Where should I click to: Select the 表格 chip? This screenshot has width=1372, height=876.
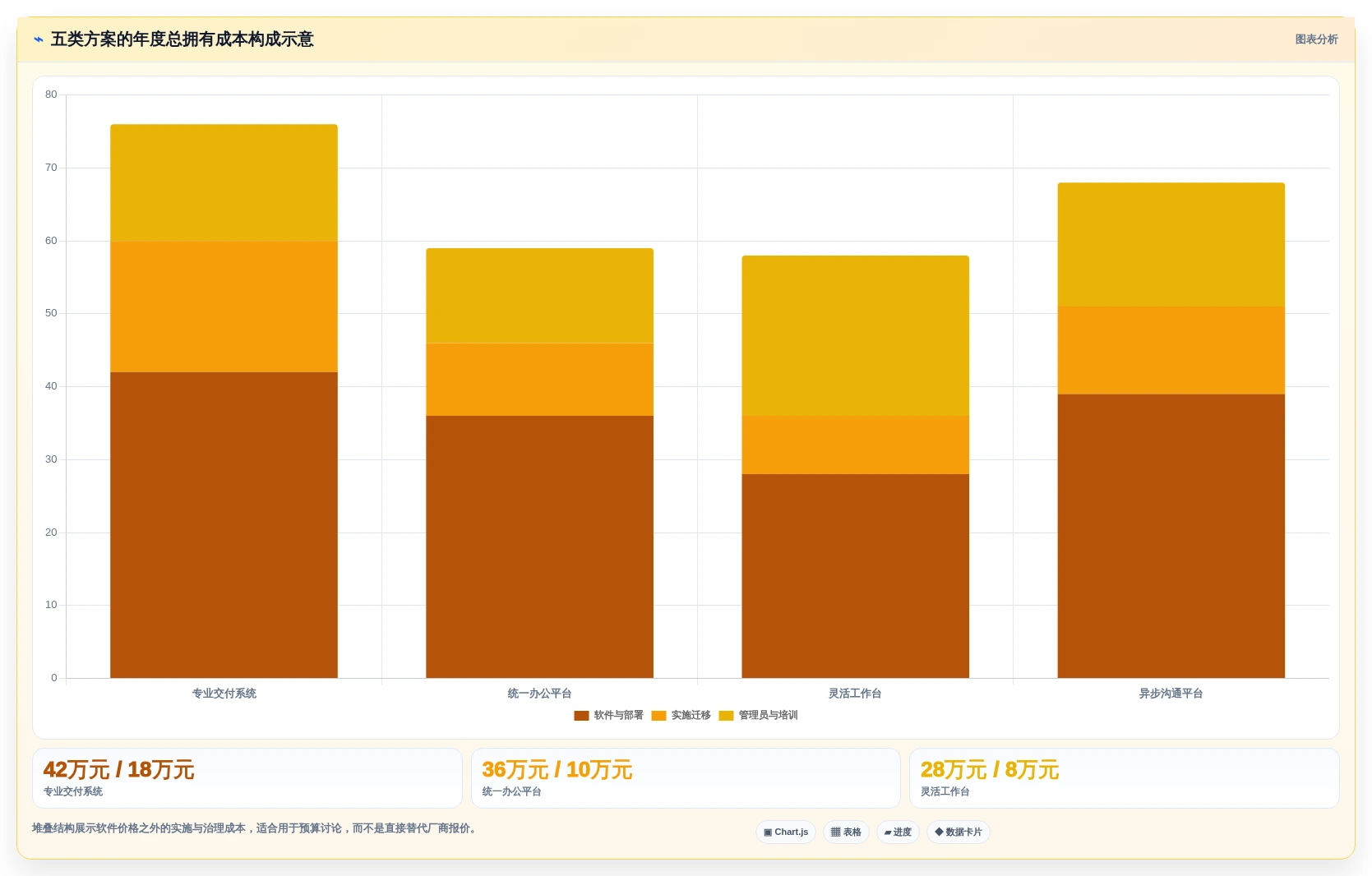(x=846, y=832)
